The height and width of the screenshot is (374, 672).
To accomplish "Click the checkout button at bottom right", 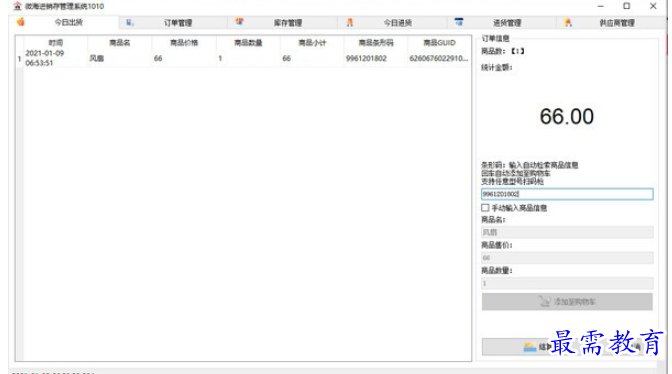I will click(567, 347).
